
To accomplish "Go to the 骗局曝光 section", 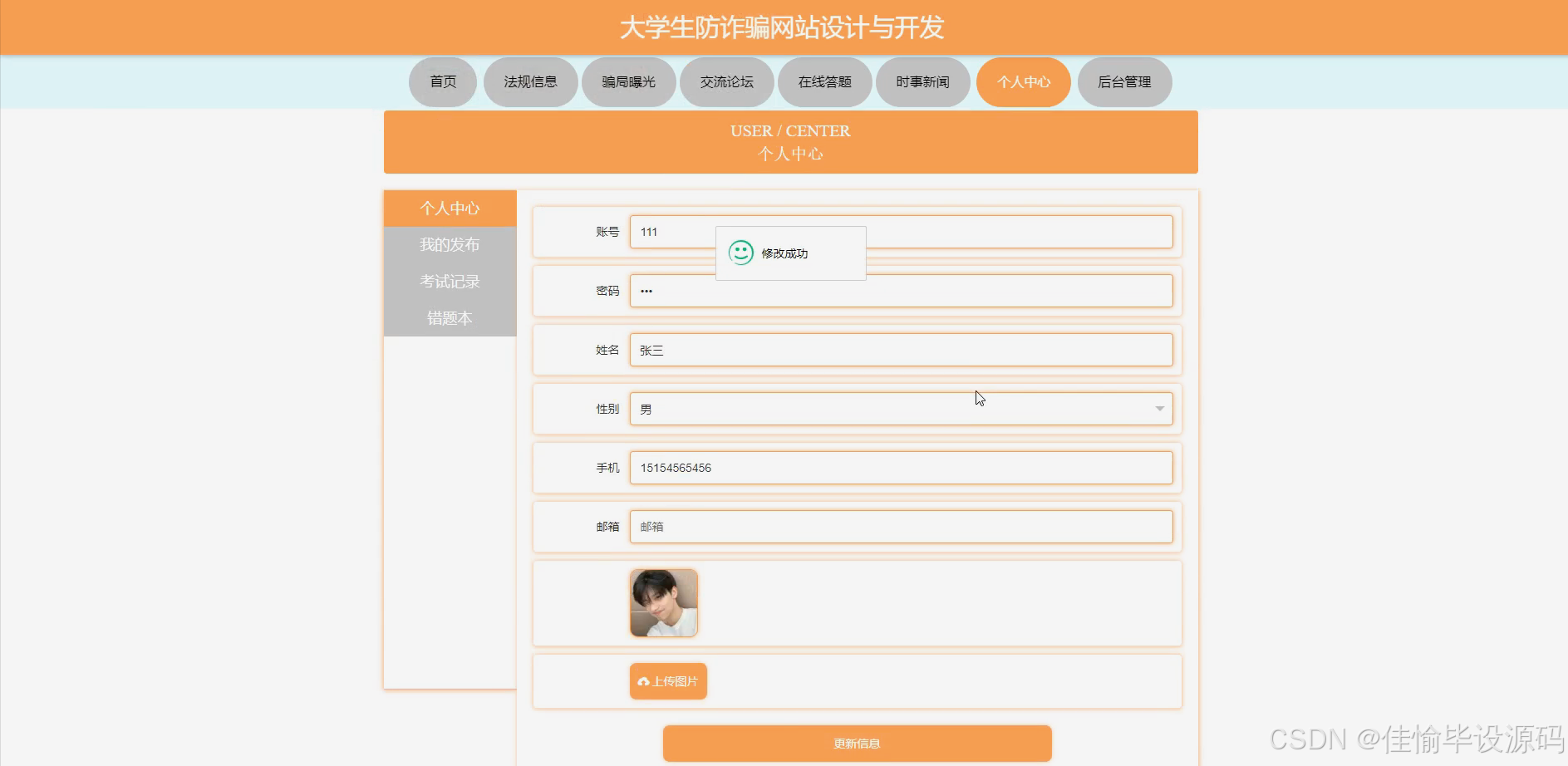I will [628, 82].
